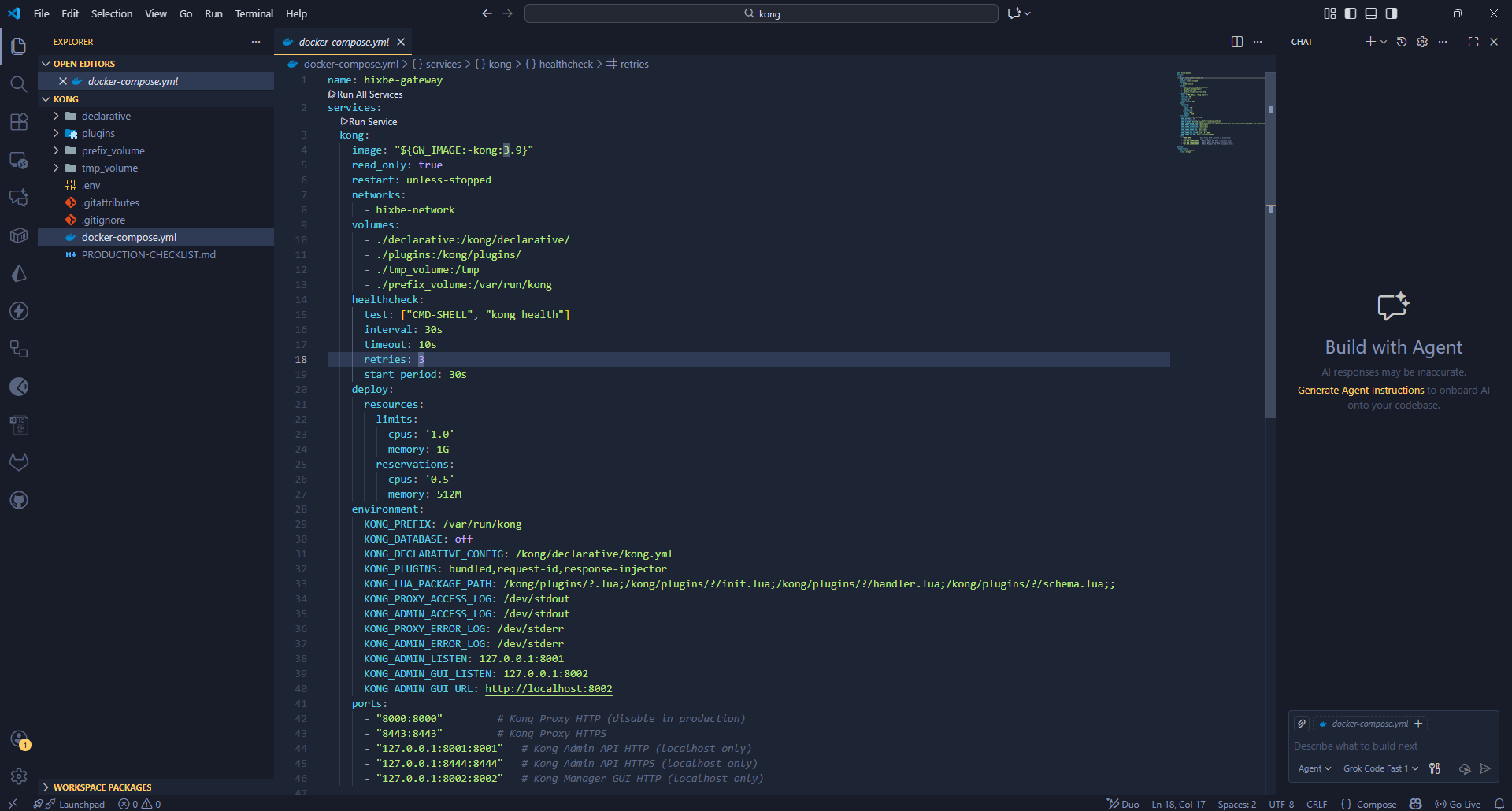
Task: Open the Explorer view in the activity bar
Action: coord(19,46)
